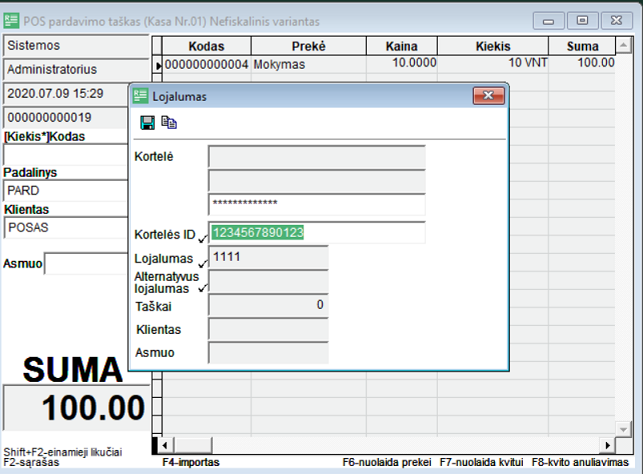Click the horizontal scrollbar thumb
Image resolution: width=643 pixels, height=474 pixels.
[x=193, y=445]
